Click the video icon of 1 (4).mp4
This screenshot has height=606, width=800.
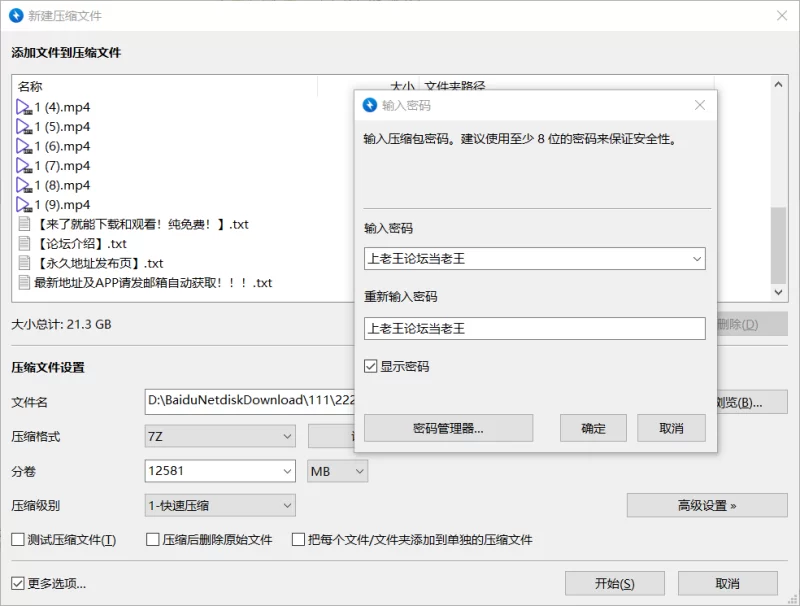pos(24,107)
